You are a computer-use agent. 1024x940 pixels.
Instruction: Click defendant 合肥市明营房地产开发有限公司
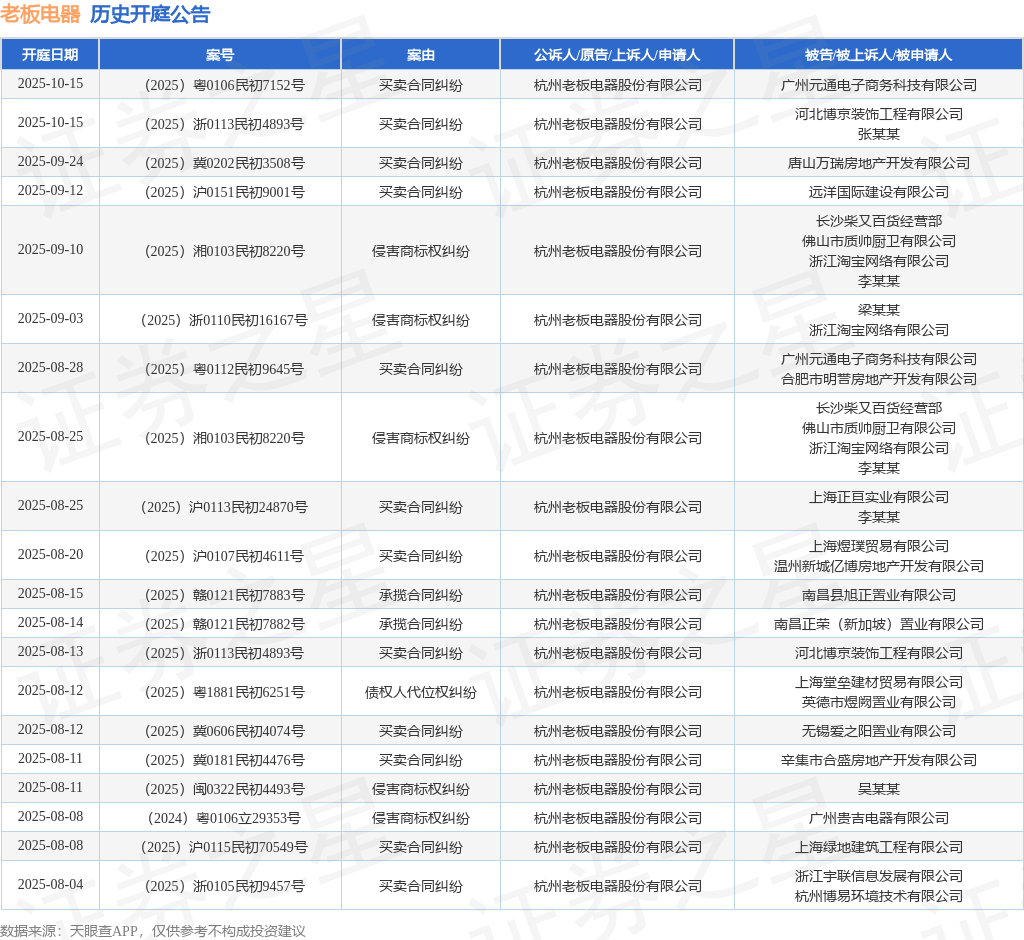(x=878, y=379)
